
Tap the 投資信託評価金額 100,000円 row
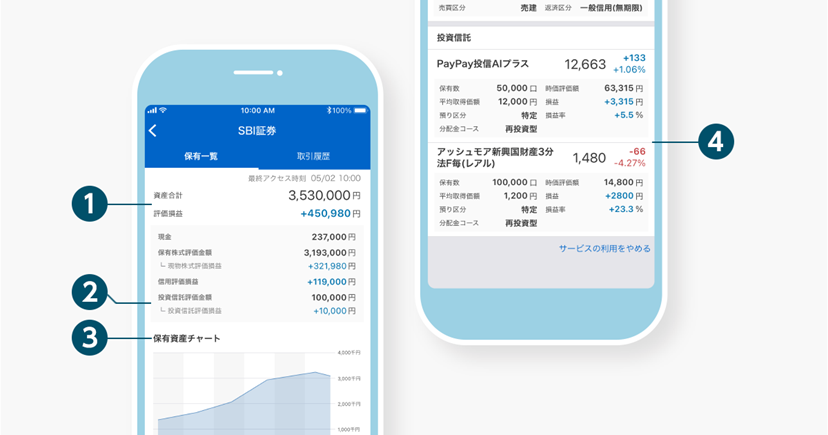coord(257,298)
